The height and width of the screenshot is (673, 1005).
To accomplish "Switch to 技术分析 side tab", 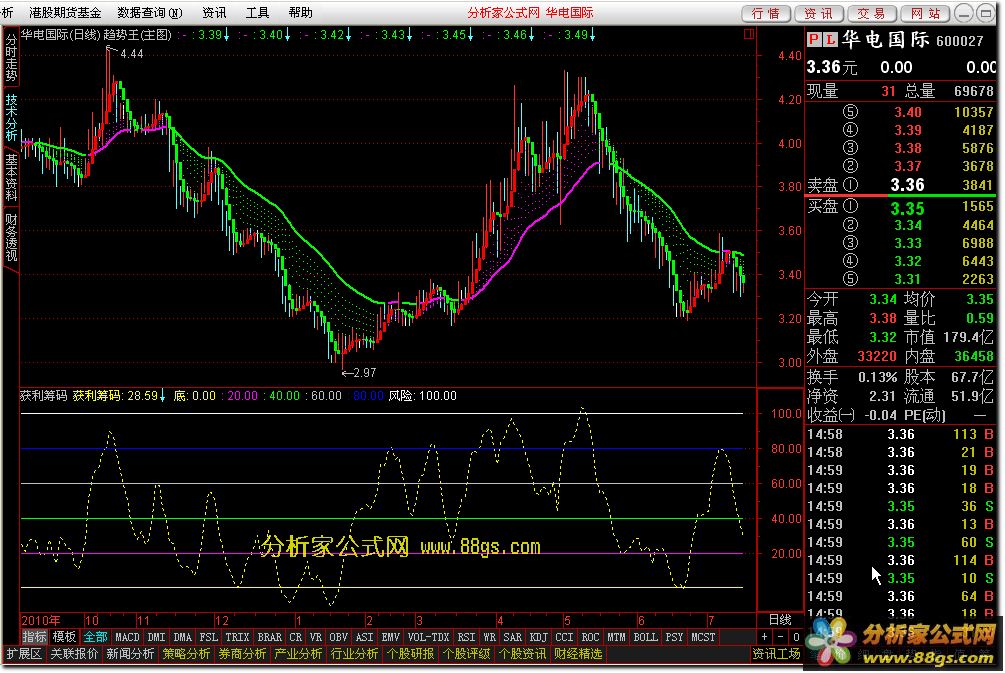I will pyautogui.click(x=11, y=117).
